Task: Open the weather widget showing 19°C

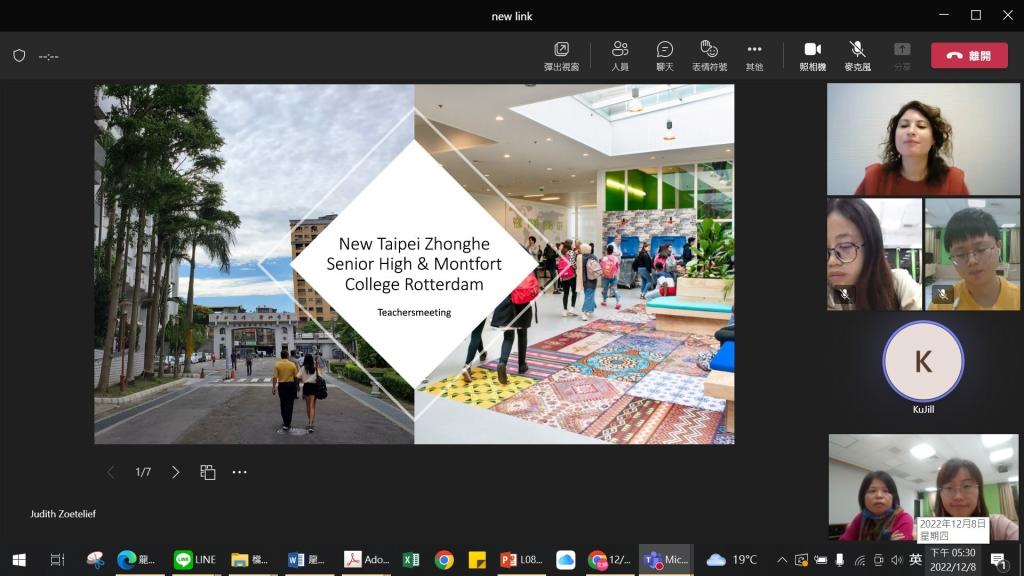Action: (x=731, y=560)
